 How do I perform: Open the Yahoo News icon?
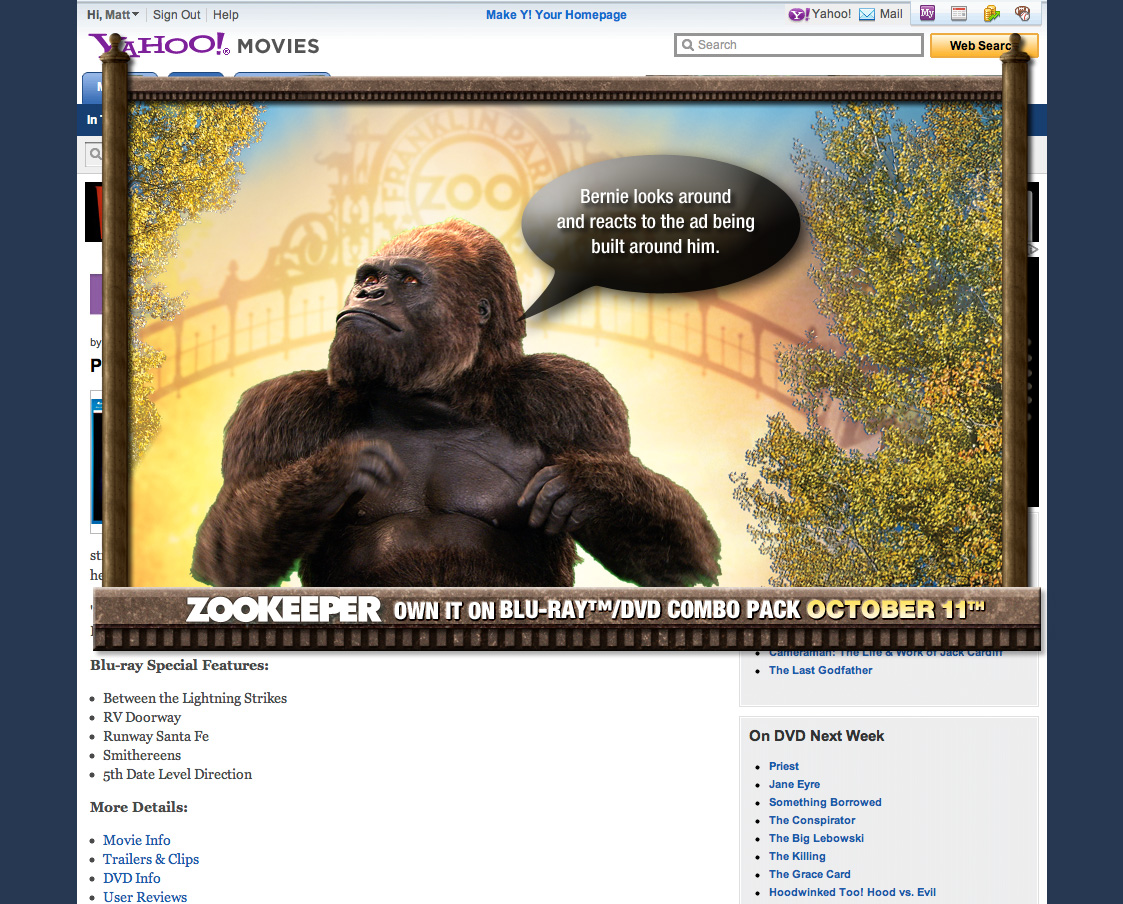959,13
